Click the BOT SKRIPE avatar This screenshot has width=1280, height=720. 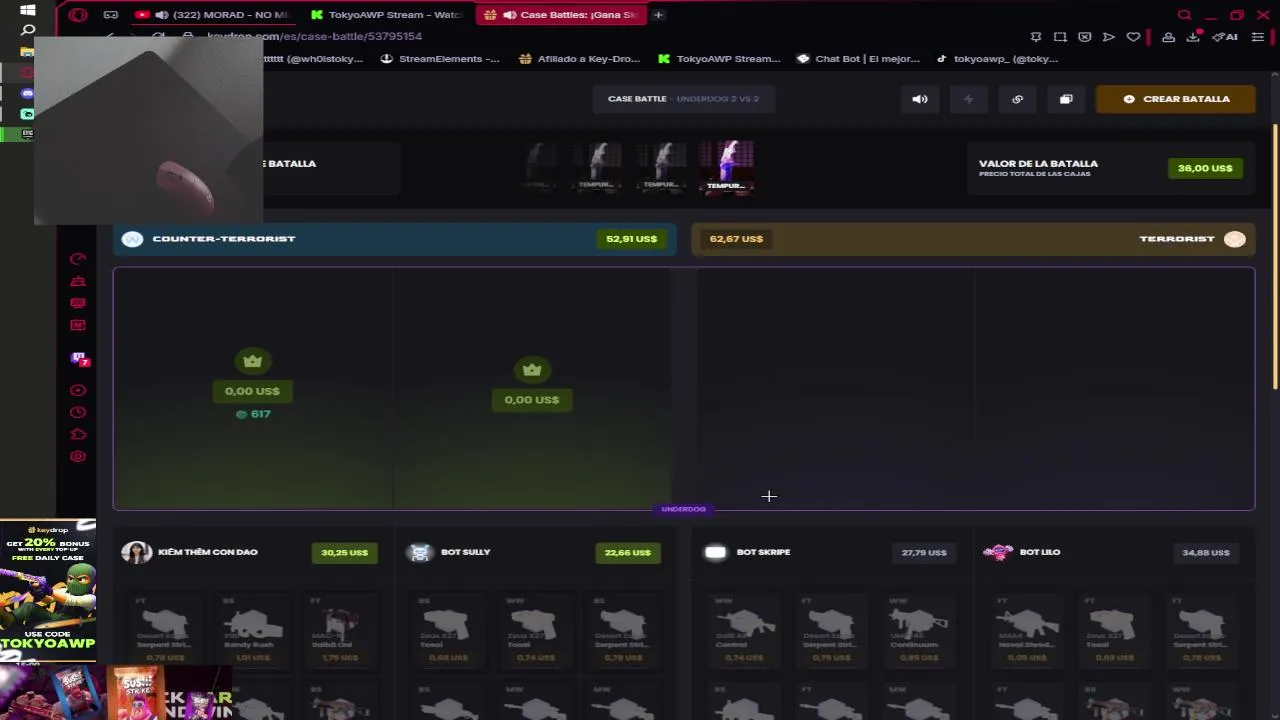point(715,552)
